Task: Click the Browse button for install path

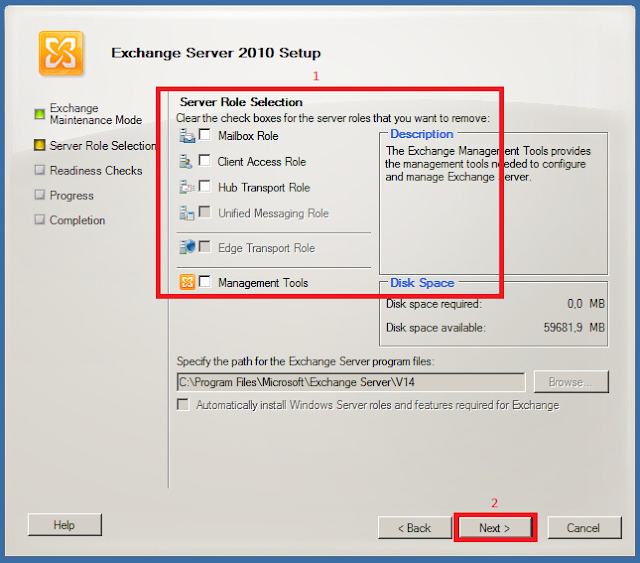Action: (571, 382)
